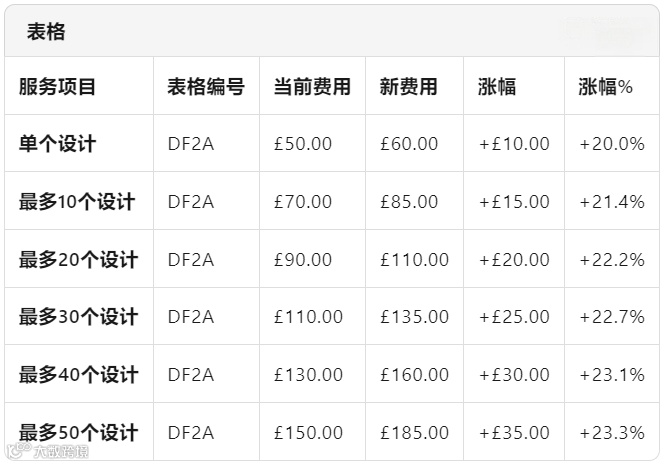Click the +£20.00 increase cell
Screen dimensions: 666x465
coord(514,260)
